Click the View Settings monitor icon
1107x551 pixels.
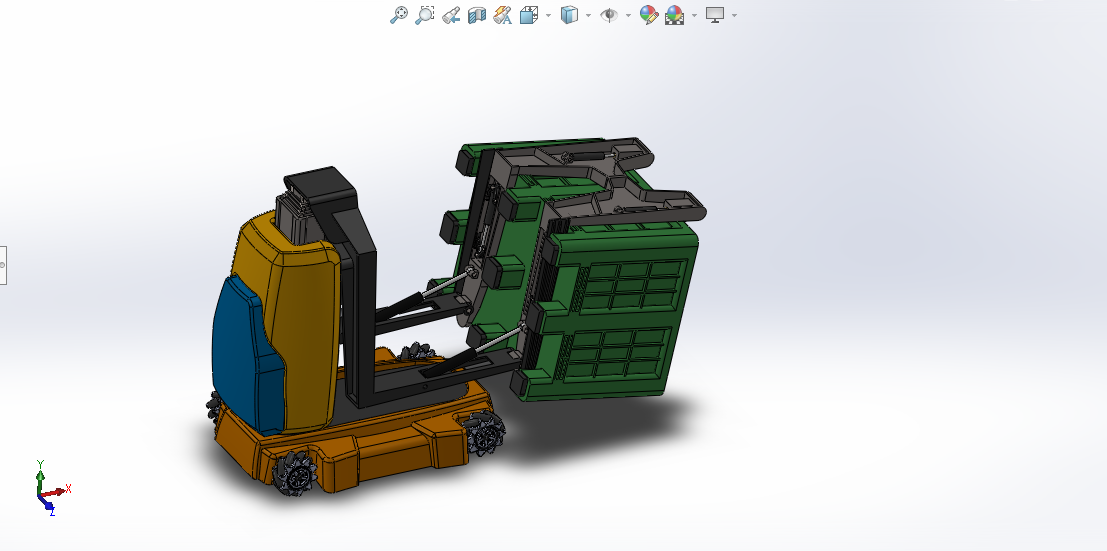(714, 15)
